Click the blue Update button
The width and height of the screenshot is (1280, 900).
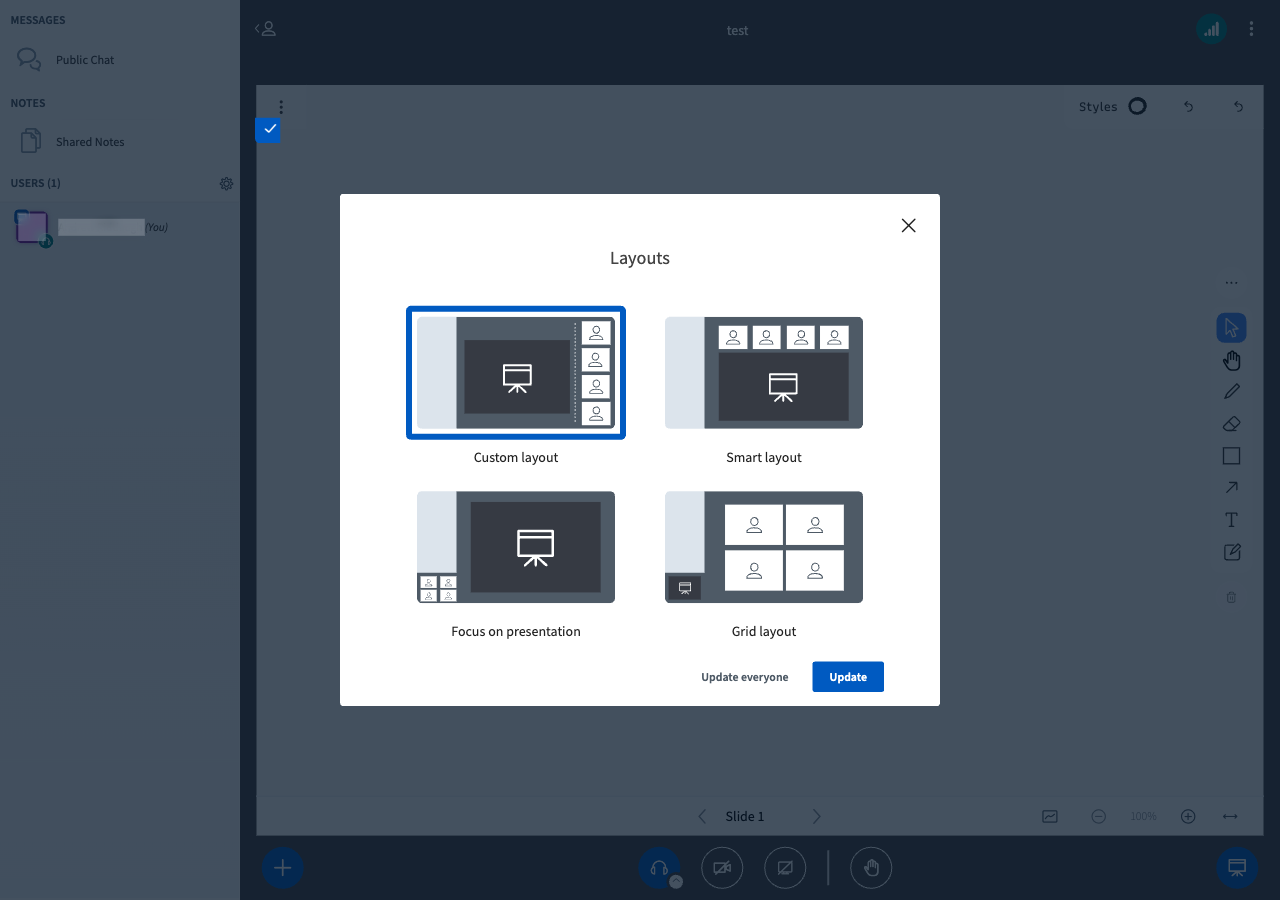pyautogui.click(x=848, y=677)
